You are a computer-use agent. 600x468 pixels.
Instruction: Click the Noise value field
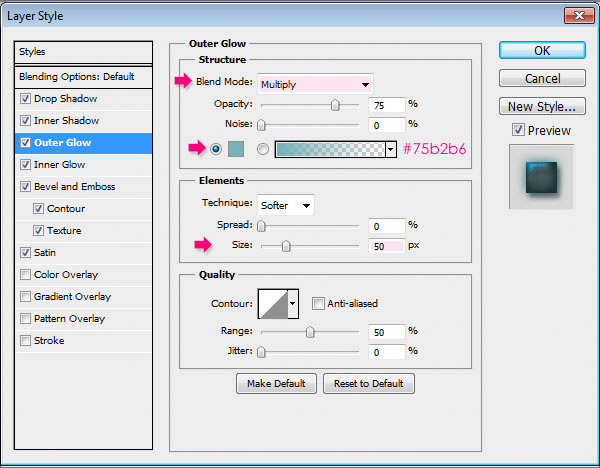pyautogui.click(x=386, y=125)
